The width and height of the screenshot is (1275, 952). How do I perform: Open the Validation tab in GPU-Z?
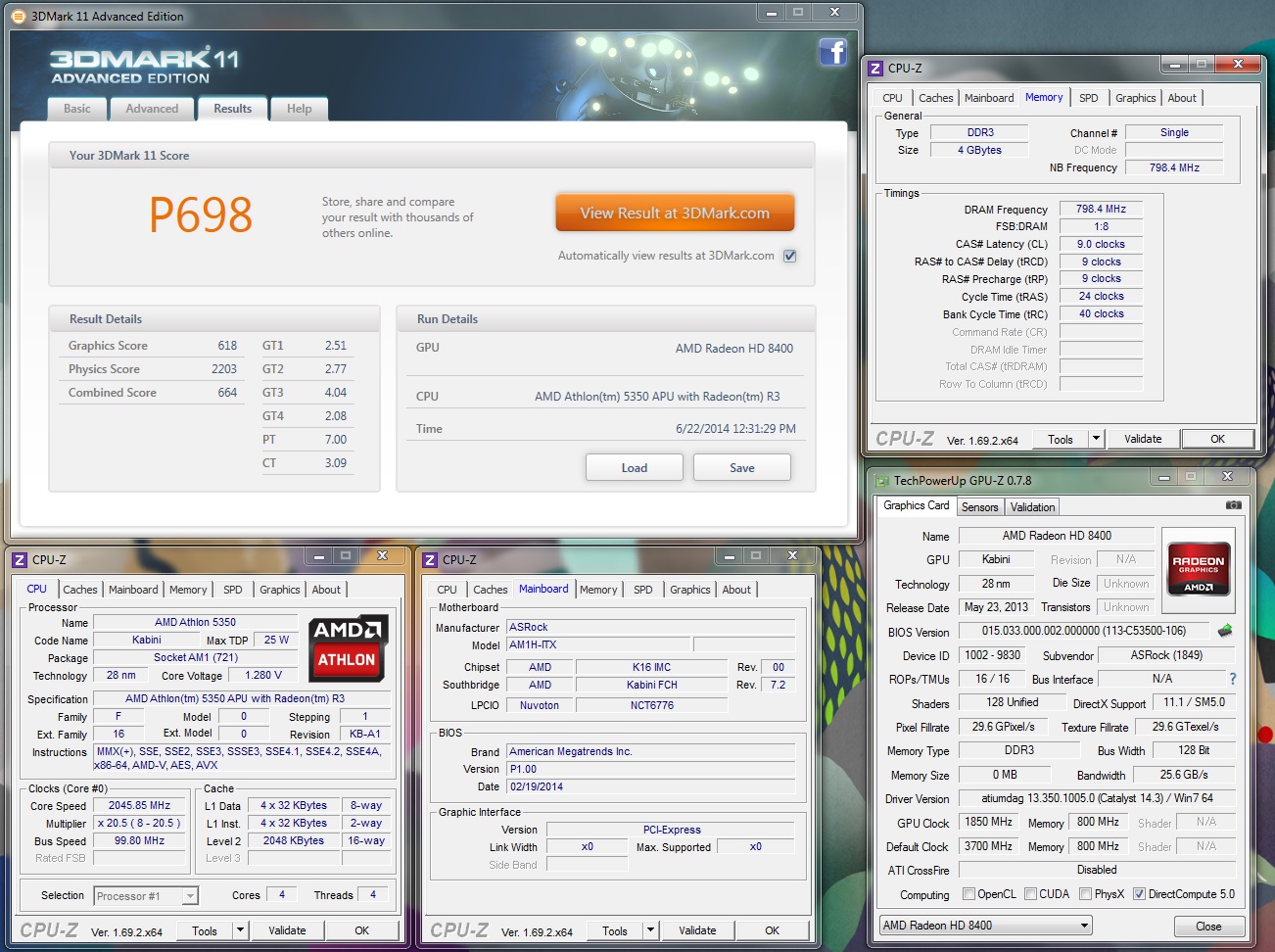pyautogui.click(x=1033, y=507)
